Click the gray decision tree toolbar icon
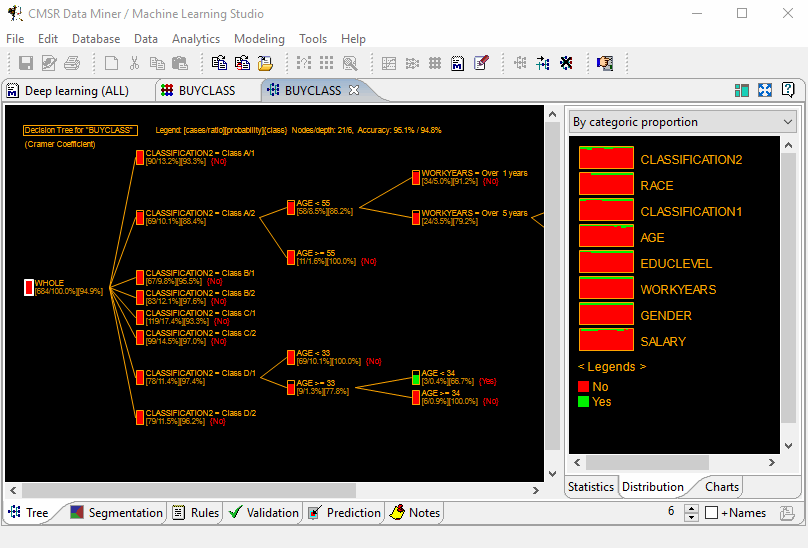Screen dimensions: 808x548 520,63
